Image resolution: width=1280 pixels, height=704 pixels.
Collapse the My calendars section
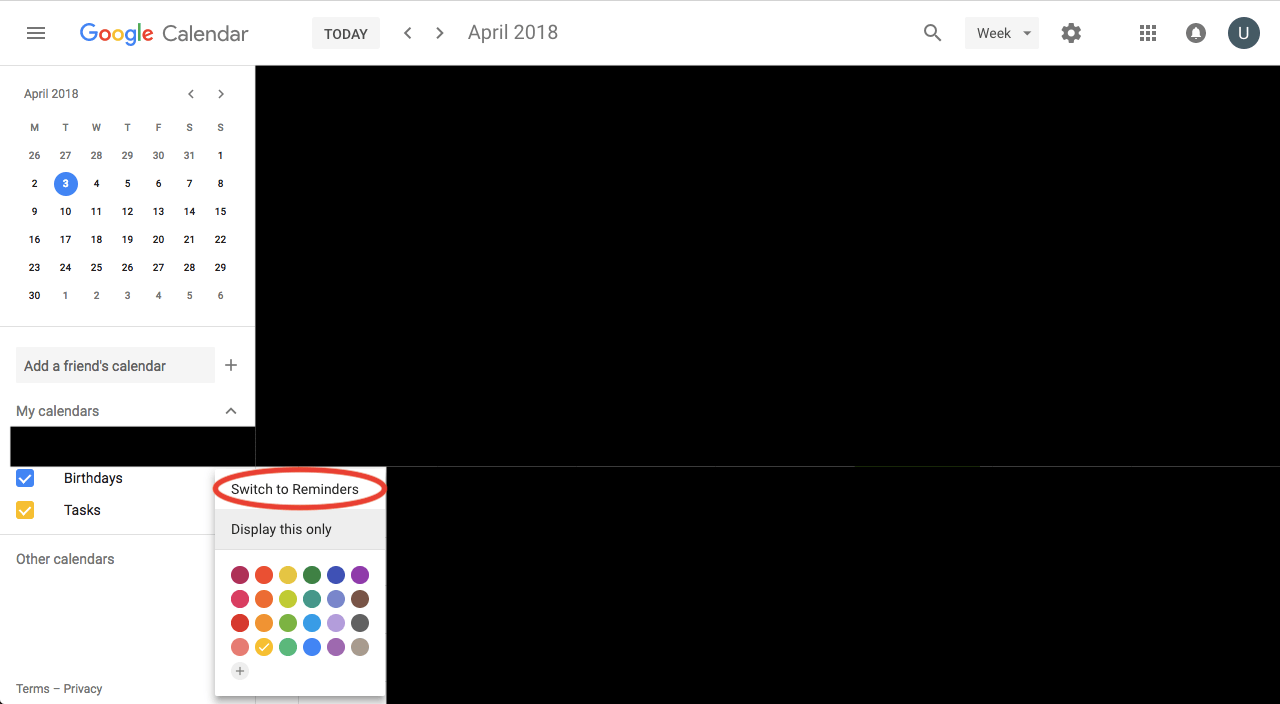coord(231,411)
